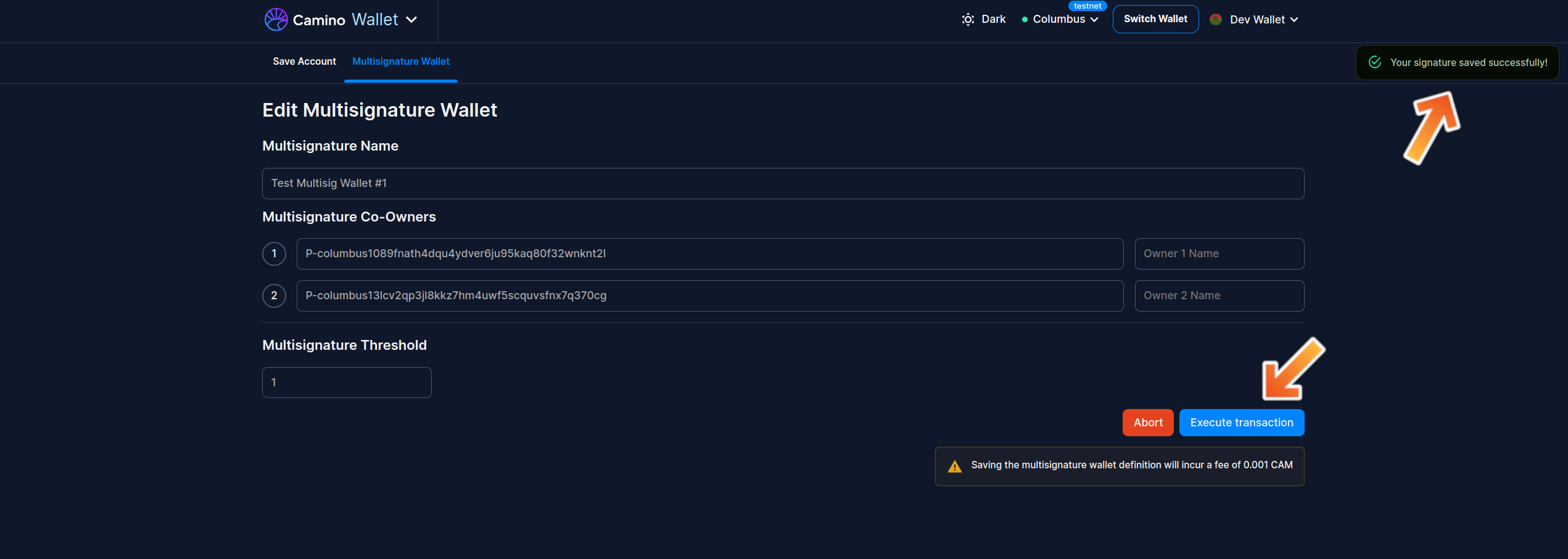Click the yellow warning triangle icon
The width and height of the screenshot is (1568, 559).
tap(955, 466)
